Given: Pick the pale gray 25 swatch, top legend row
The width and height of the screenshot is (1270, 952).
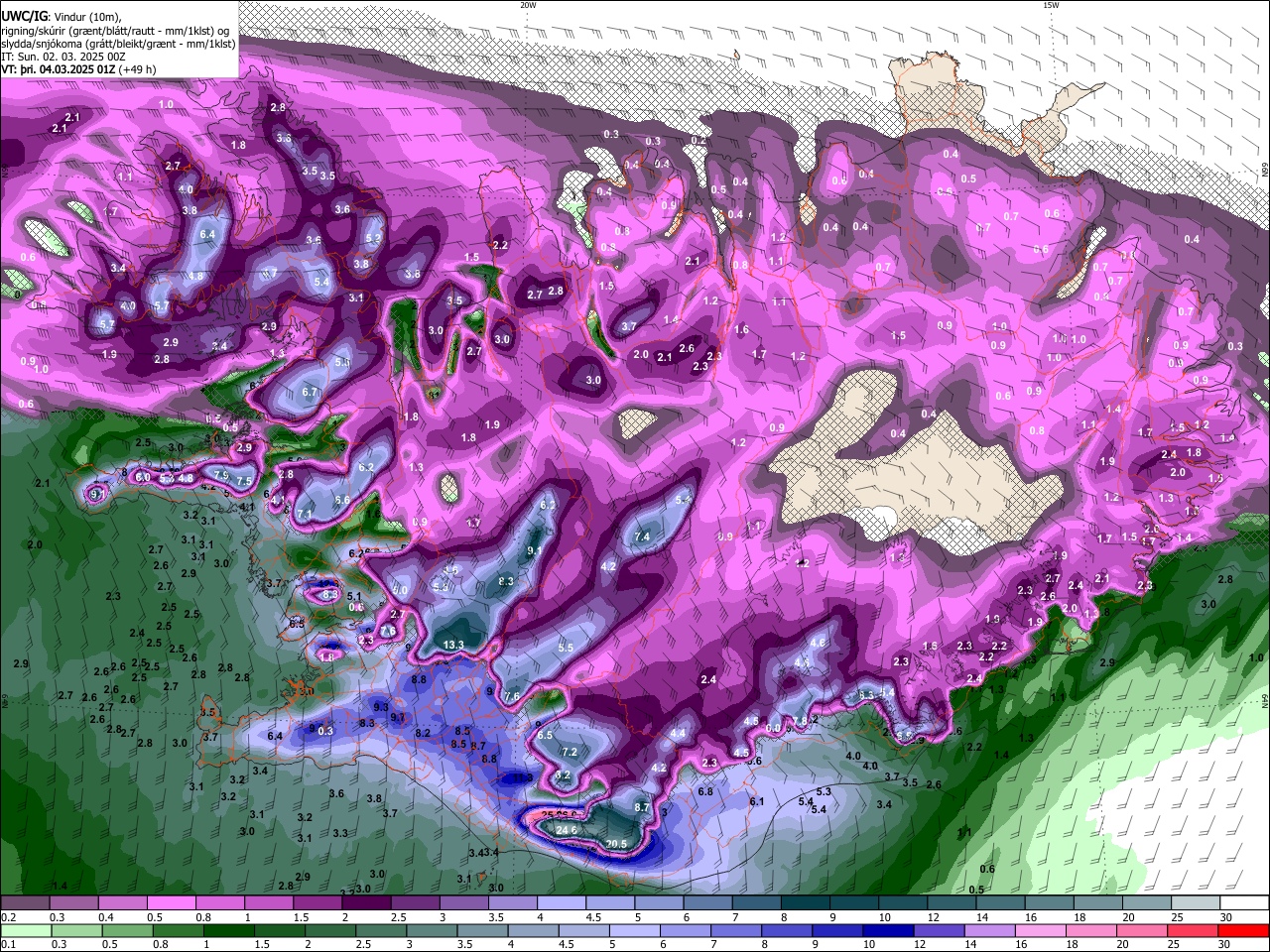Looking at the screenshot, I should (x=1196, y=903).
